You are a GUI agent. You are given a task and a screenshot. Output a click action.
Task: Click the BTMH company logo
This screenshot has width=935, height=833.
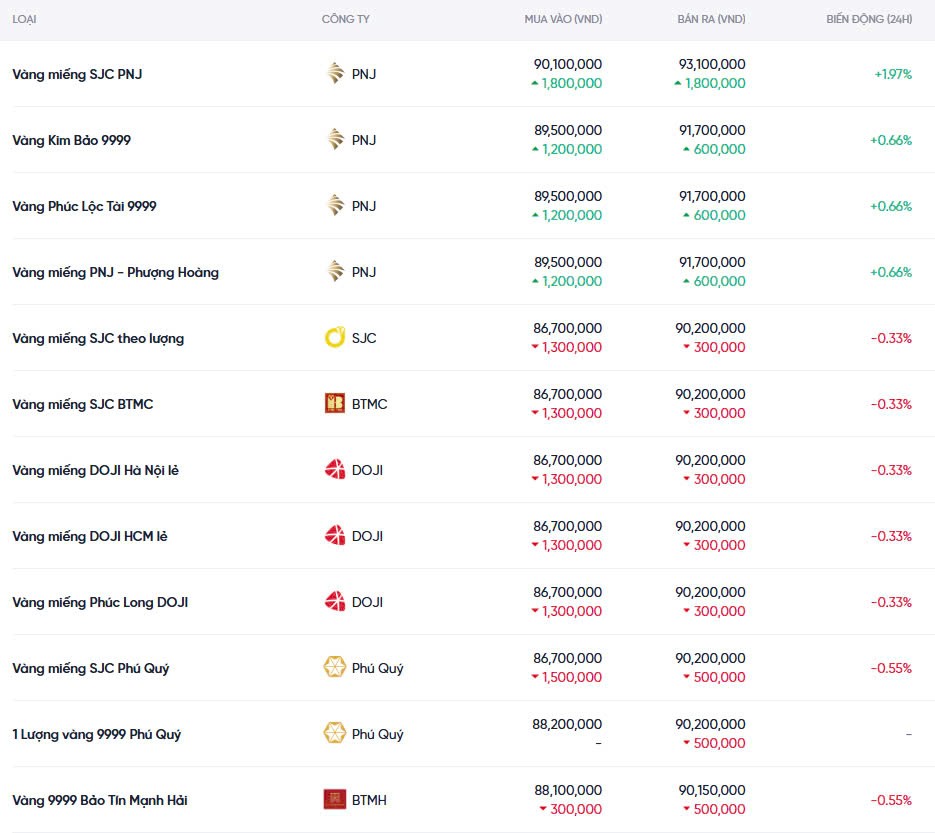(335, 800)
